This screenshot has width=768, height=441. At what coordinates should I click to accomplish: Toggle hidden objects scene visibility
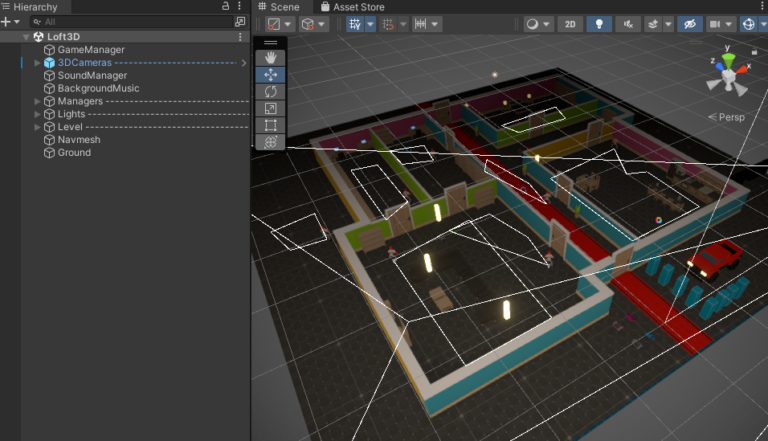689,24
